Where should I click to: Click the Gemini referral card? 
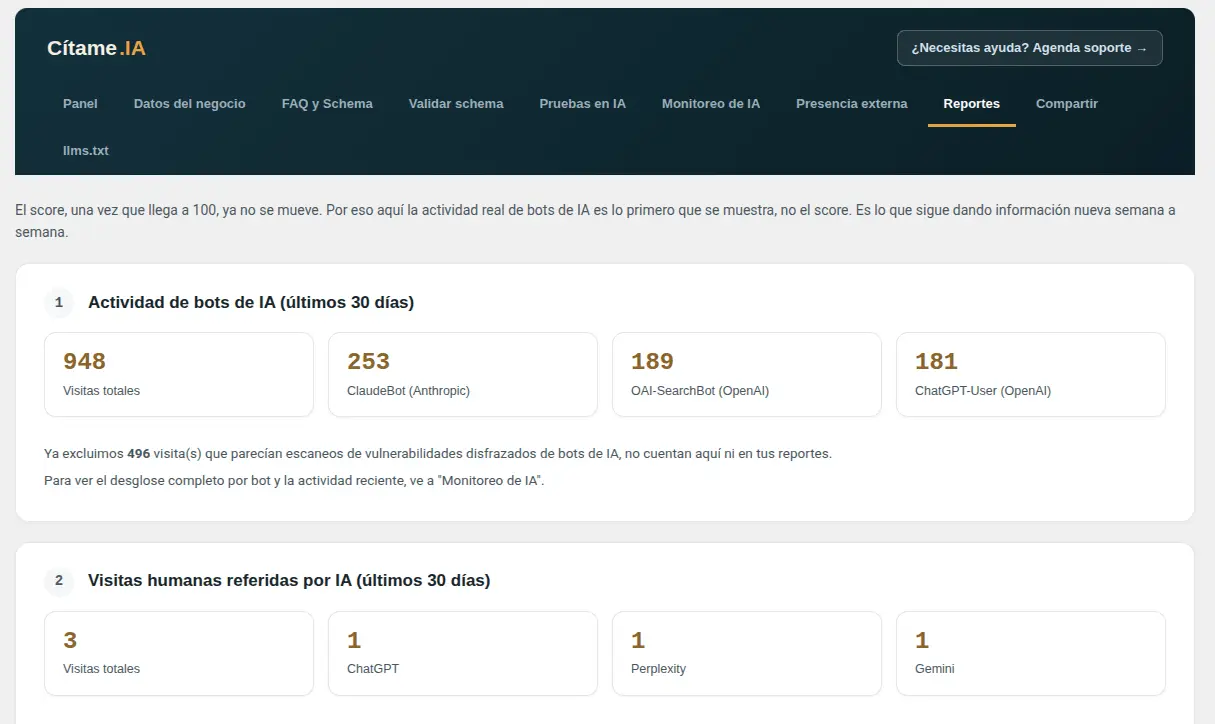coord(1031,653)
